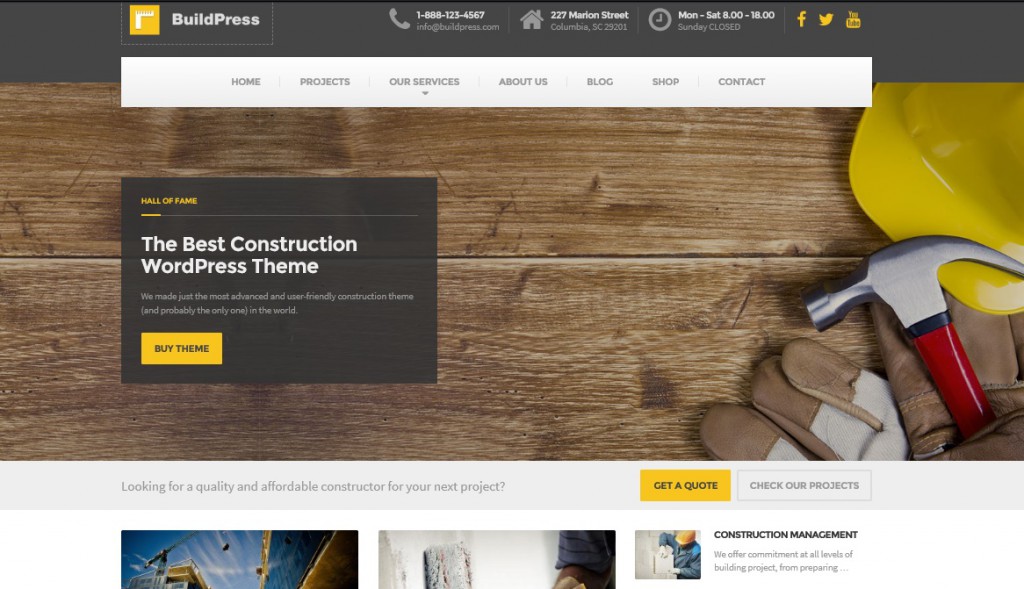The width and height of the screenshot is (1024, 589).
Task: Click the crane construction site thumbnail
Action: [240, 560]
